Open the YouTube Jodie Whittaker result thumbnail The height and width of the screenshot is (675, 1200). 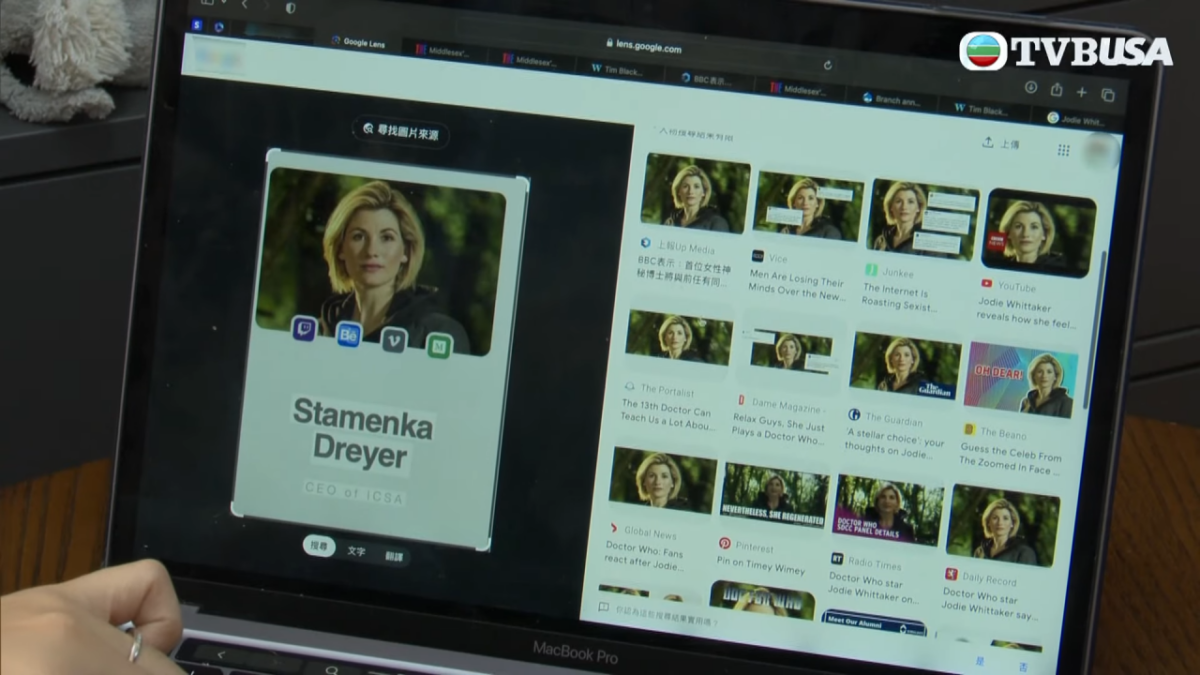coord(1039,233)
